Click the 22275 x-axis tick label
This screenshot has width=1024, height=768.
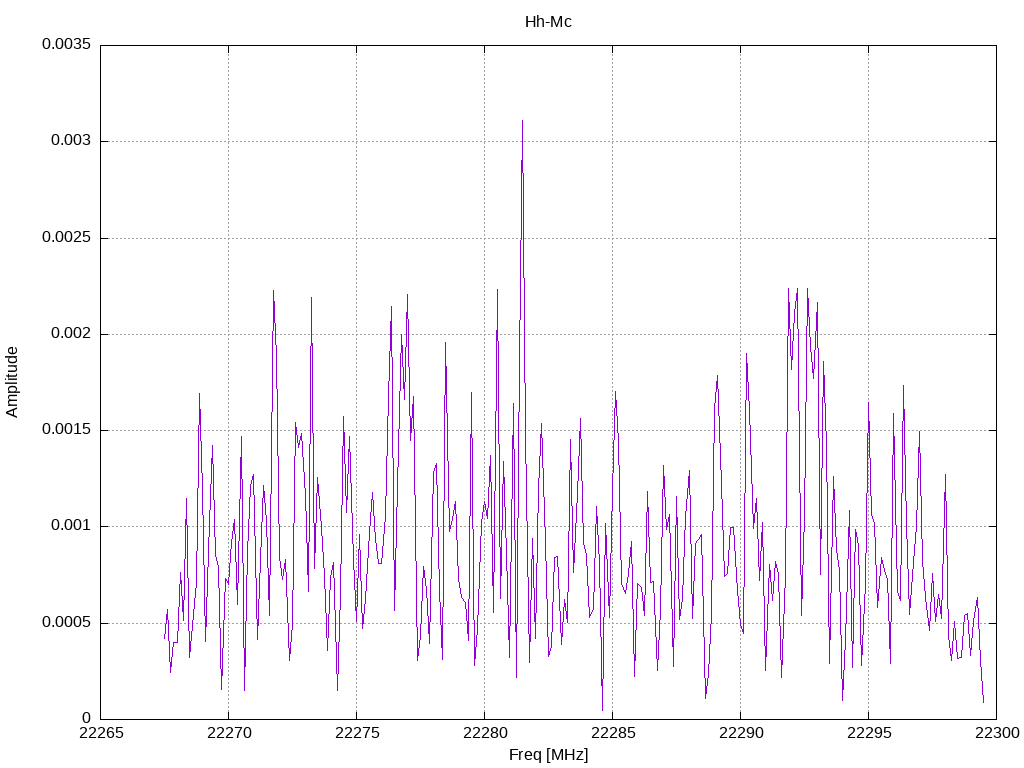(356, 735)
